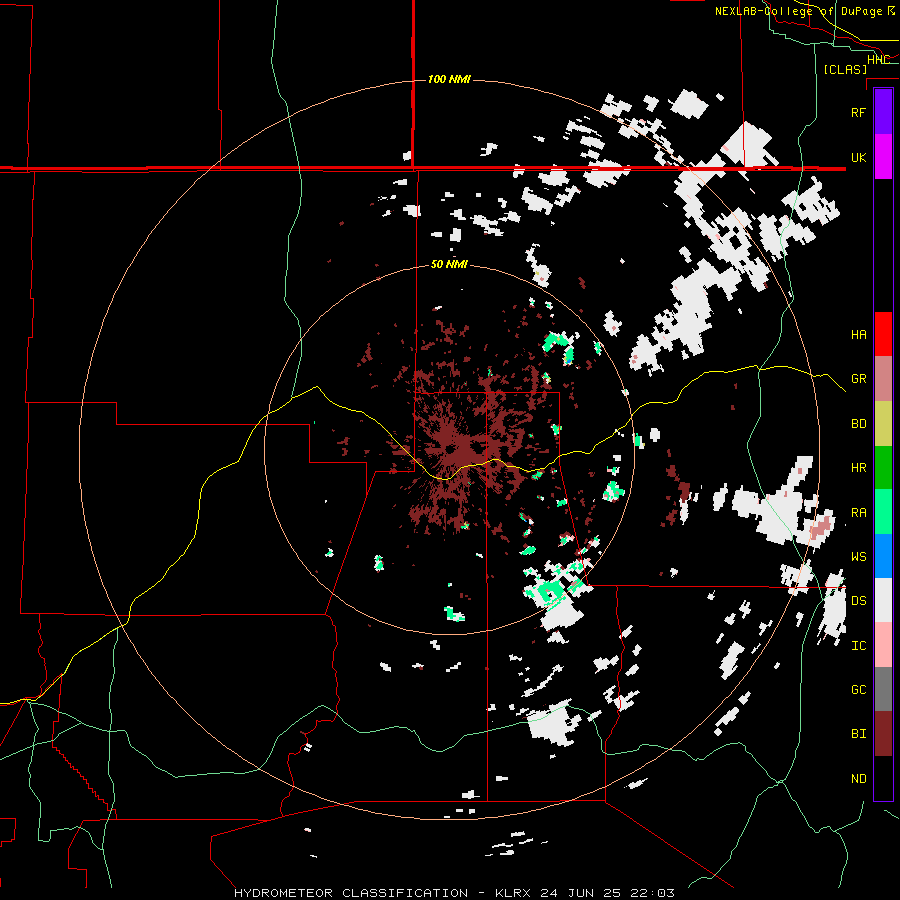This screenshot has width=900, height=900.
Task: Select the gray GC legend swatch
Action: 883,689
